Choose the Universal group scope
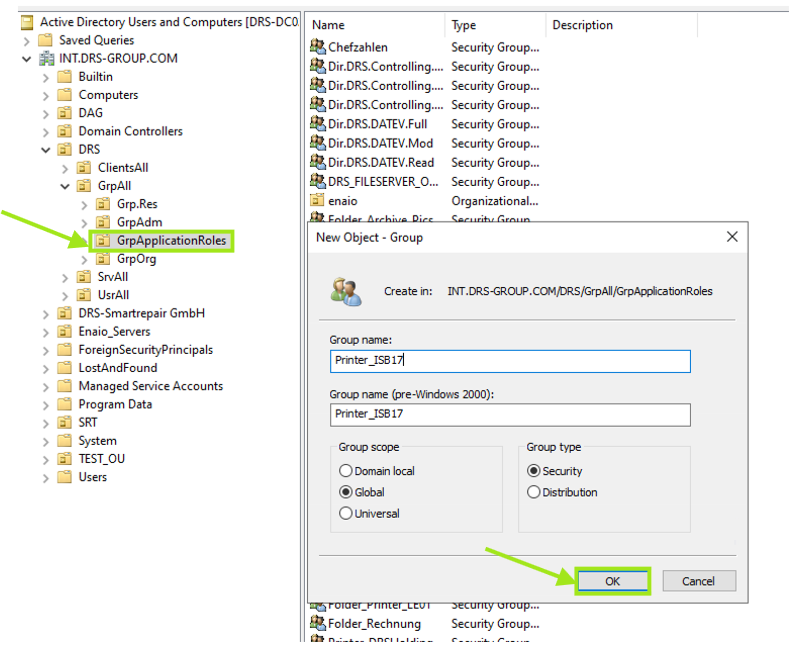Screen dimensions: 797x672 point(346,514)
